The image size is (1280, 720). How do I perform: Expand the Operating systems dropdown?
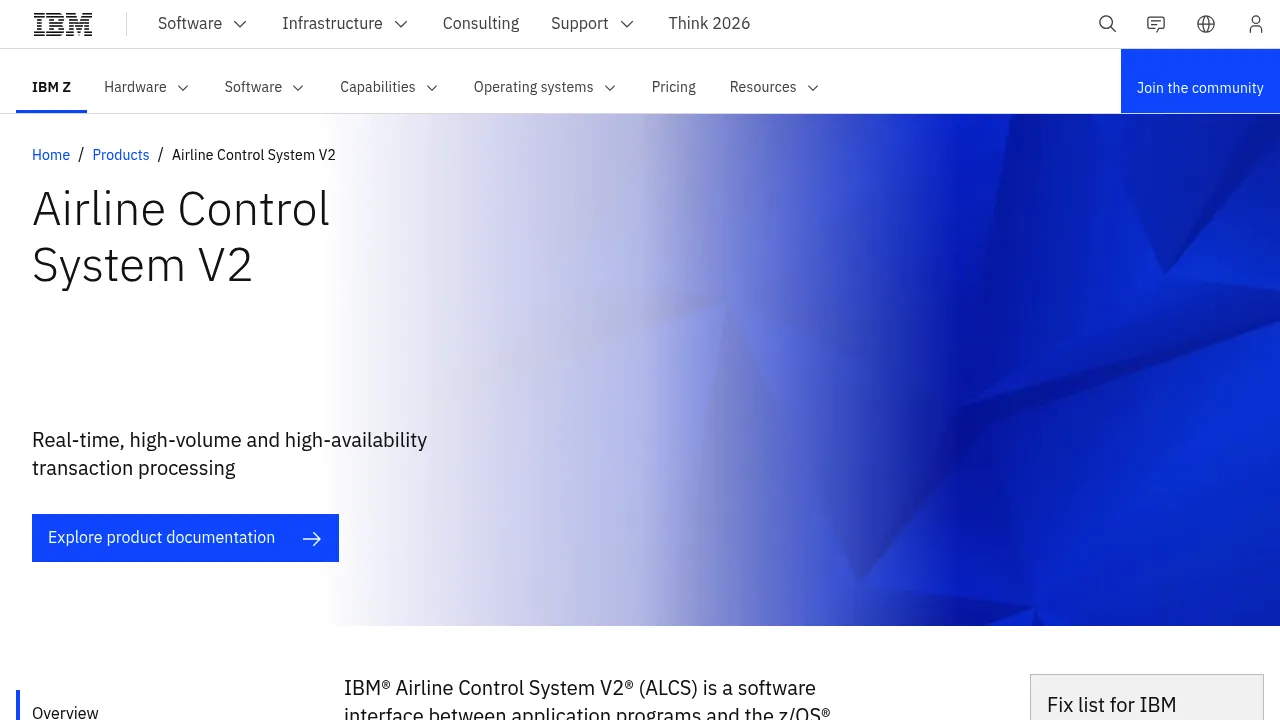545,87
